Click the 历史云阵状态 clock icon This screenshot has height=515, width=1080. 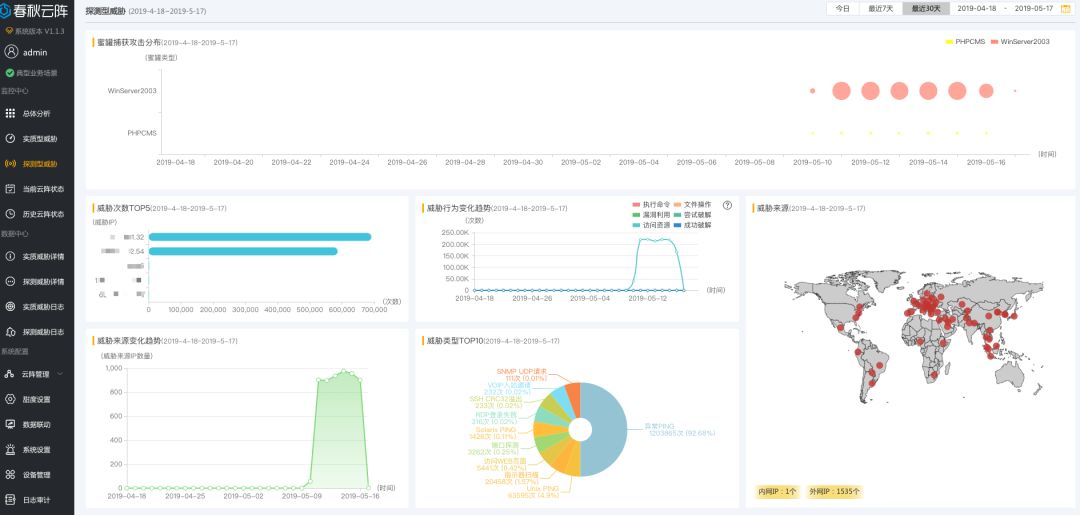(10, 214)
